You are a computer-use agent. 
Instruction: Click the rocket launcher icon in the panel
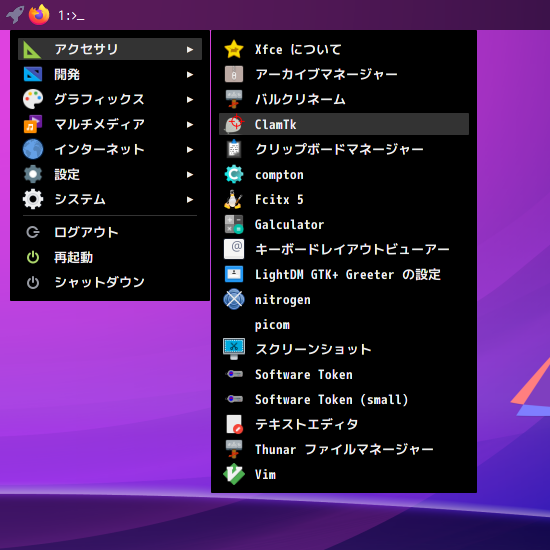[15, 15]
